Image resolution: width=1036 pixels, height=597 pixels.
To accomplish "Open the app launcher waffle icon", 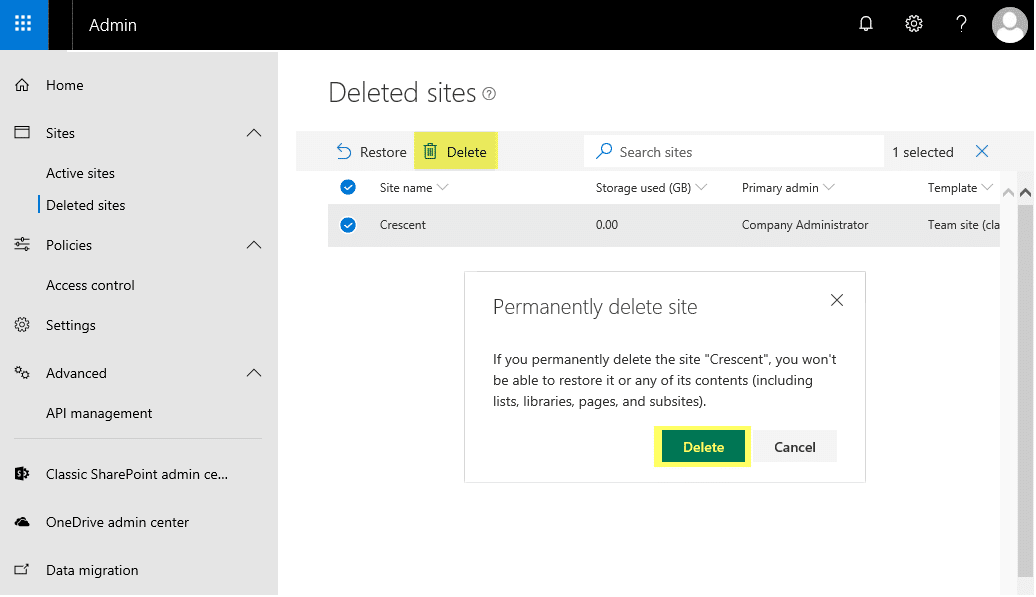I will pos(23,24).
